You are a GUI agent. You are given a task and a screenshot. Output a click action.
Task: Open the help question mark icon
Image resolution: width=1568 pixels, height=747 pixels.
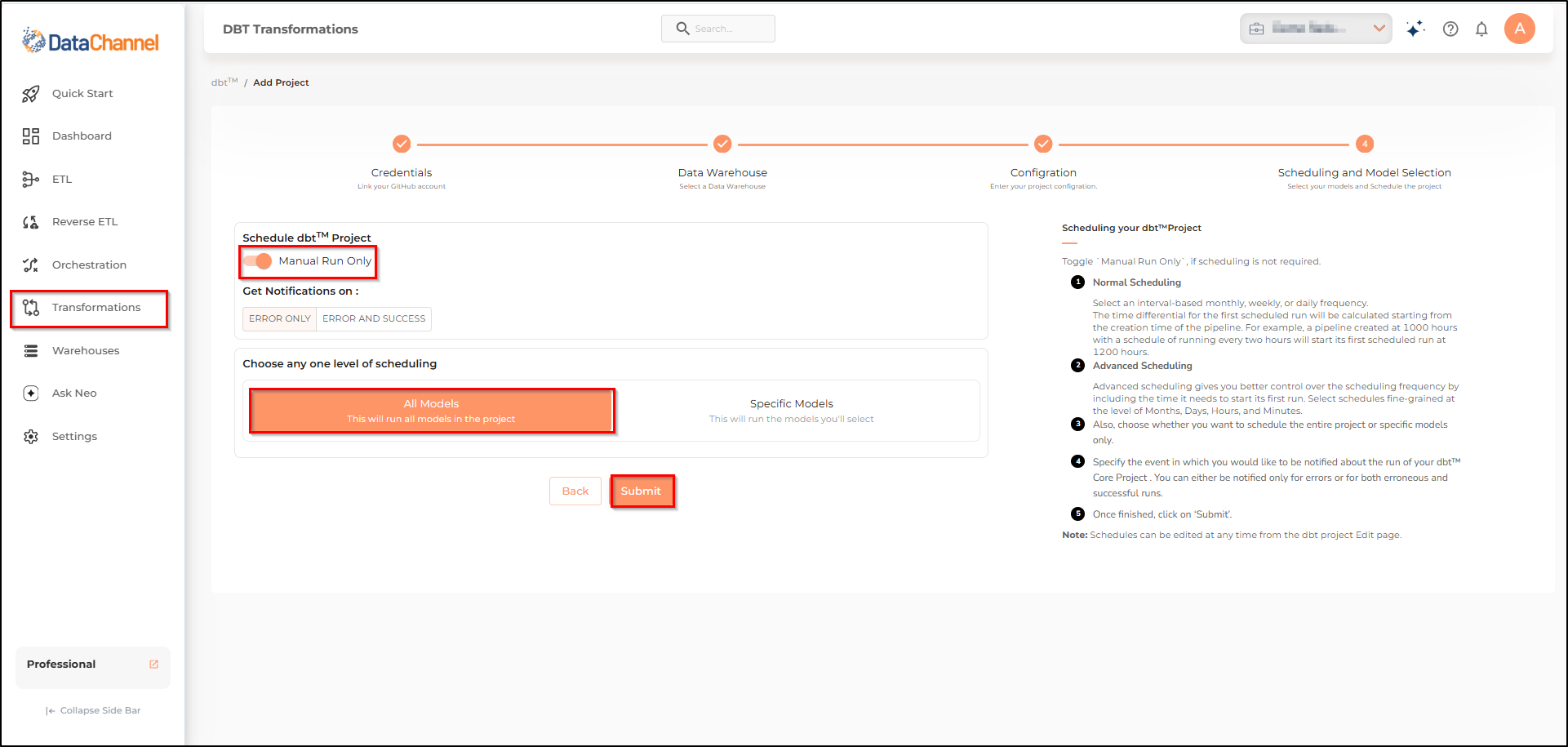click(x=1450, y=29)
